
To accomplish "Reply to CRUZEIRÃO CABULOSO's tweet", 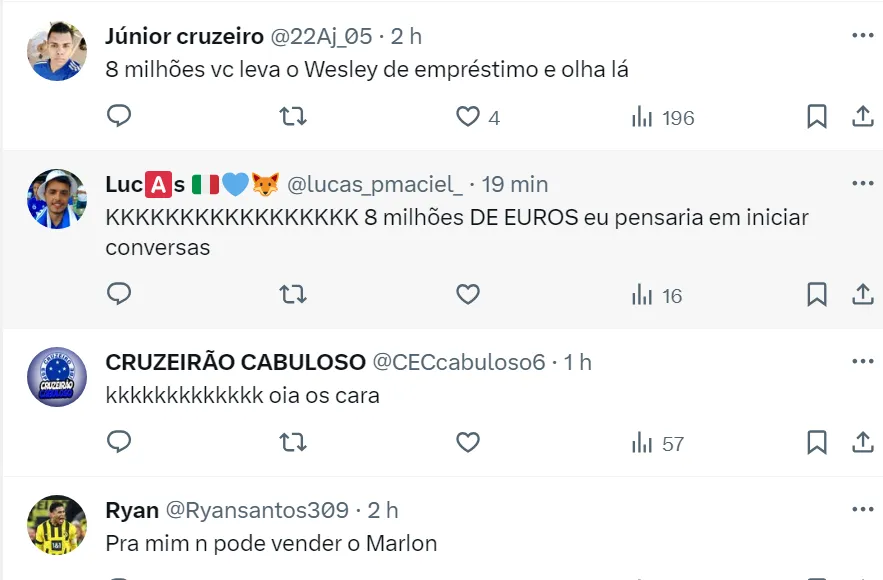I will (119, 441).
